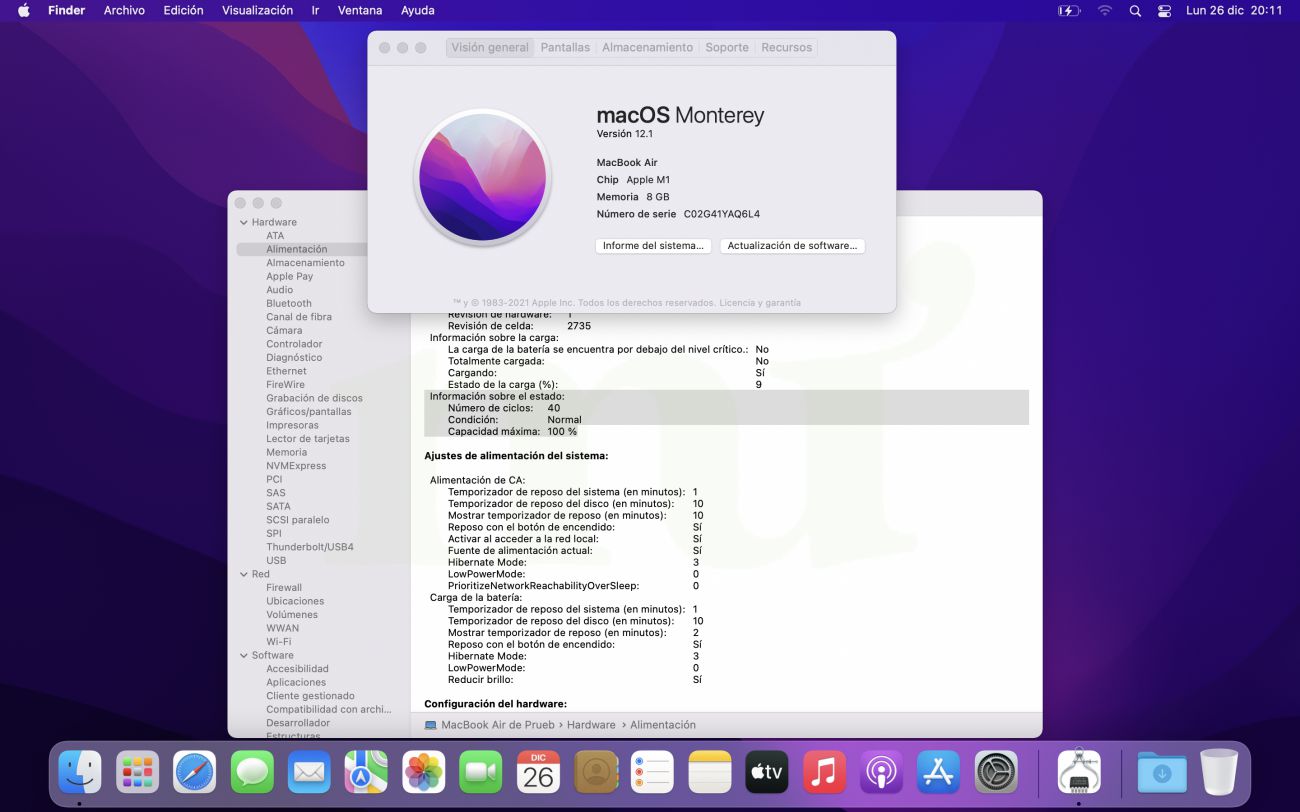
Task: Open Photos app in the dock
Action: 424,772
